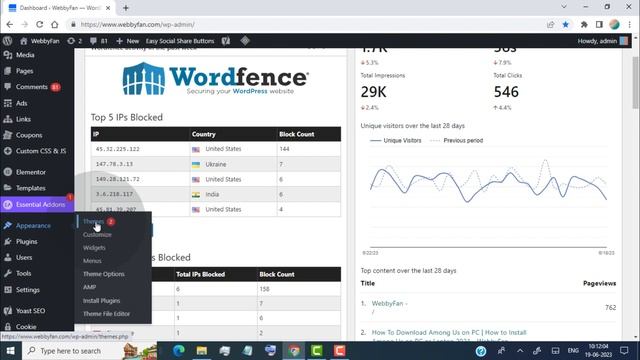Open Links in the sidebar

pos(23,119)
